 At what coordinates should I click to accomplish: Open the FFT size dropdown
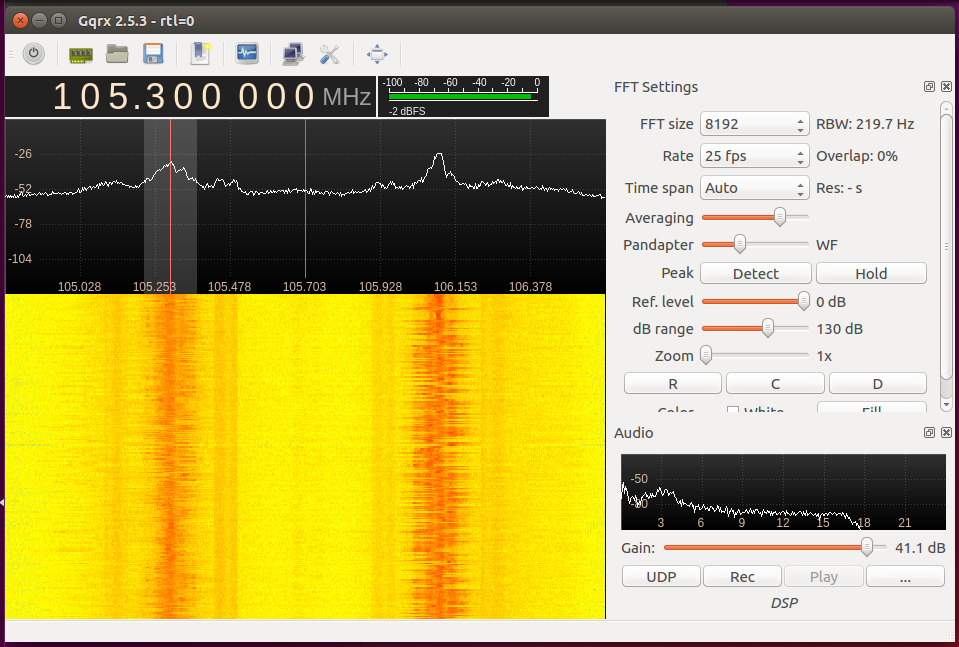click(x=754, y=124)
